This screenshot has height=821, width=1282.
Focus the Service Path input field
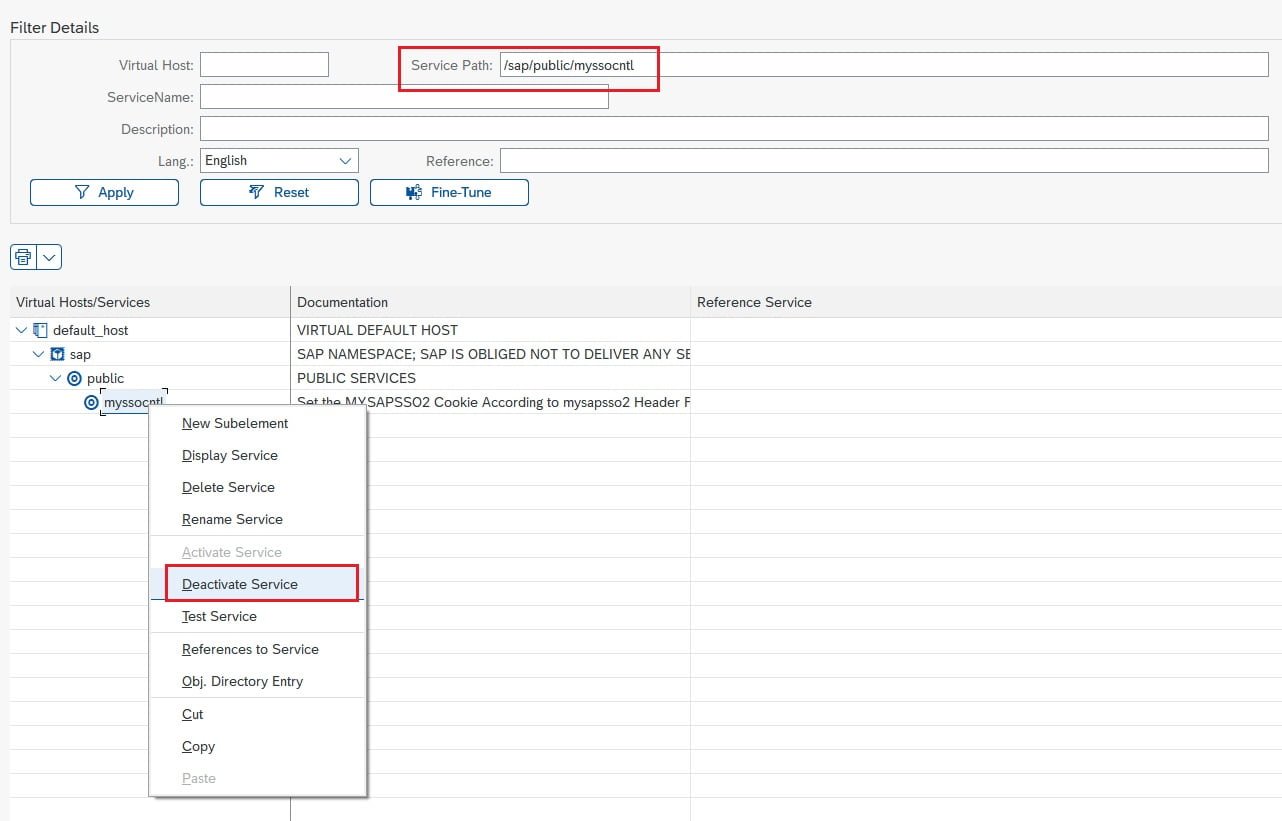tap(884, 65)
